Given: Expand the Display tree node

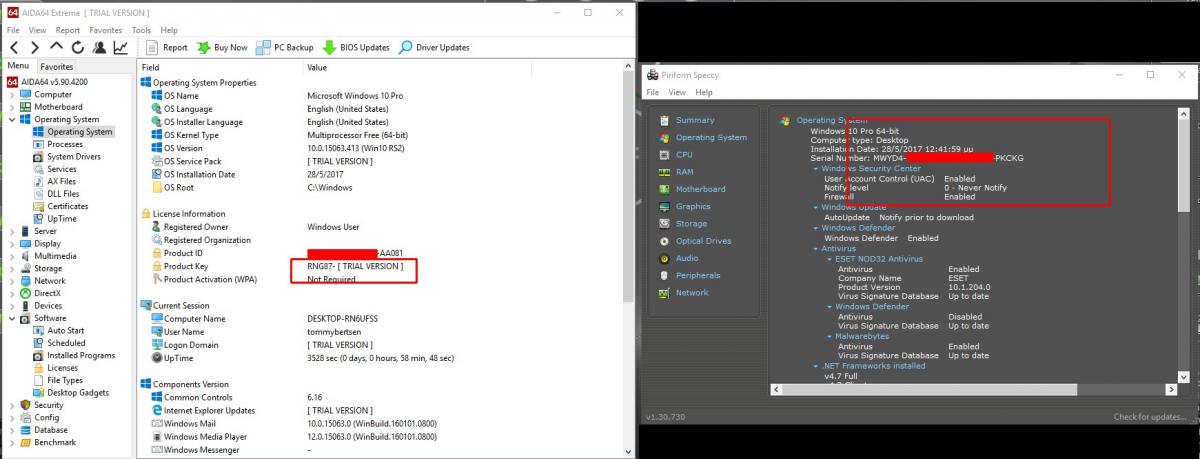Looking at the screenshot, I should [x=12, y=243].
